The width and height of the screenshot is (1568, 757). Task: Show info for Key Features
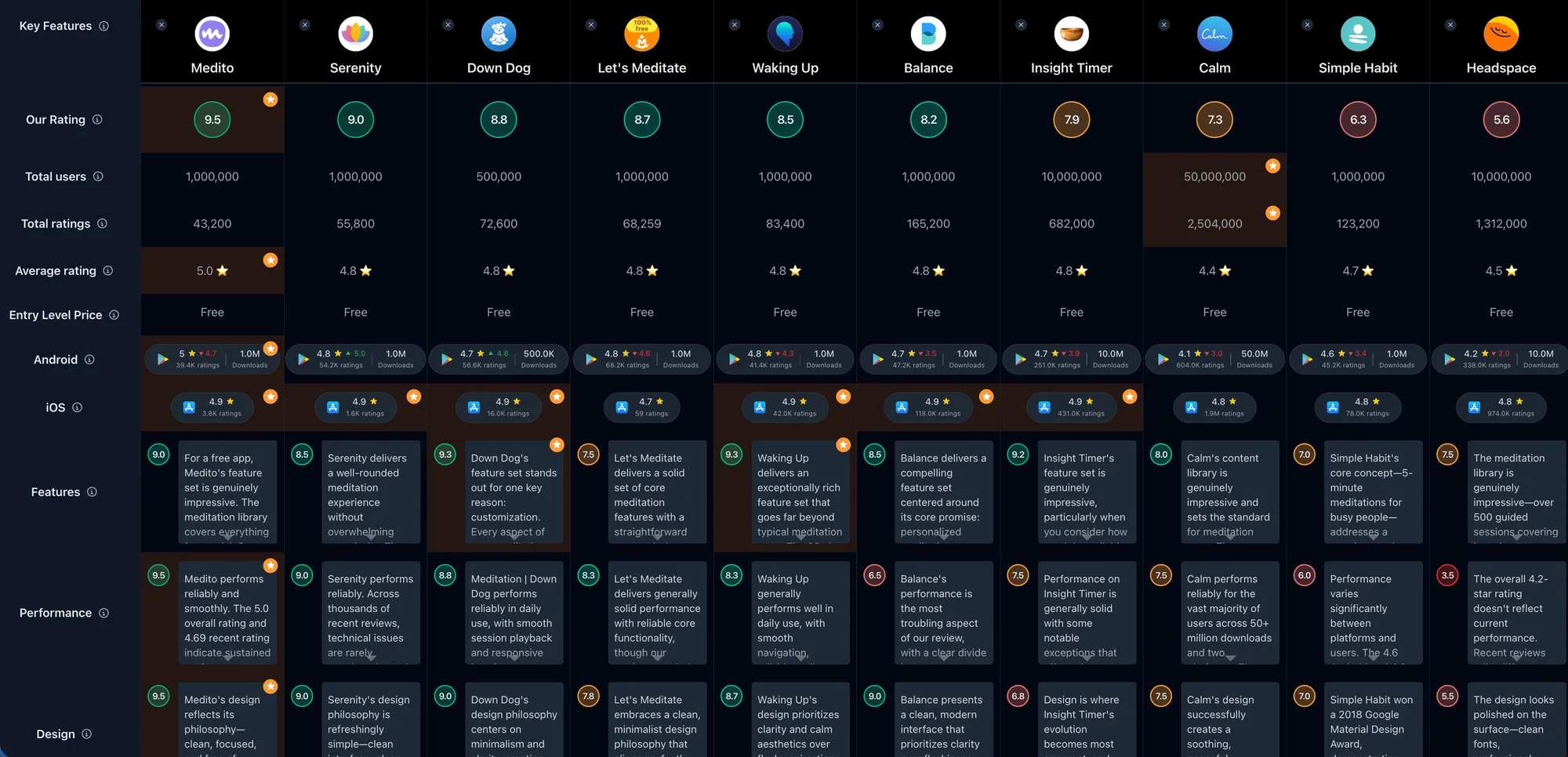pyautogui.click(x=103, y=26)
